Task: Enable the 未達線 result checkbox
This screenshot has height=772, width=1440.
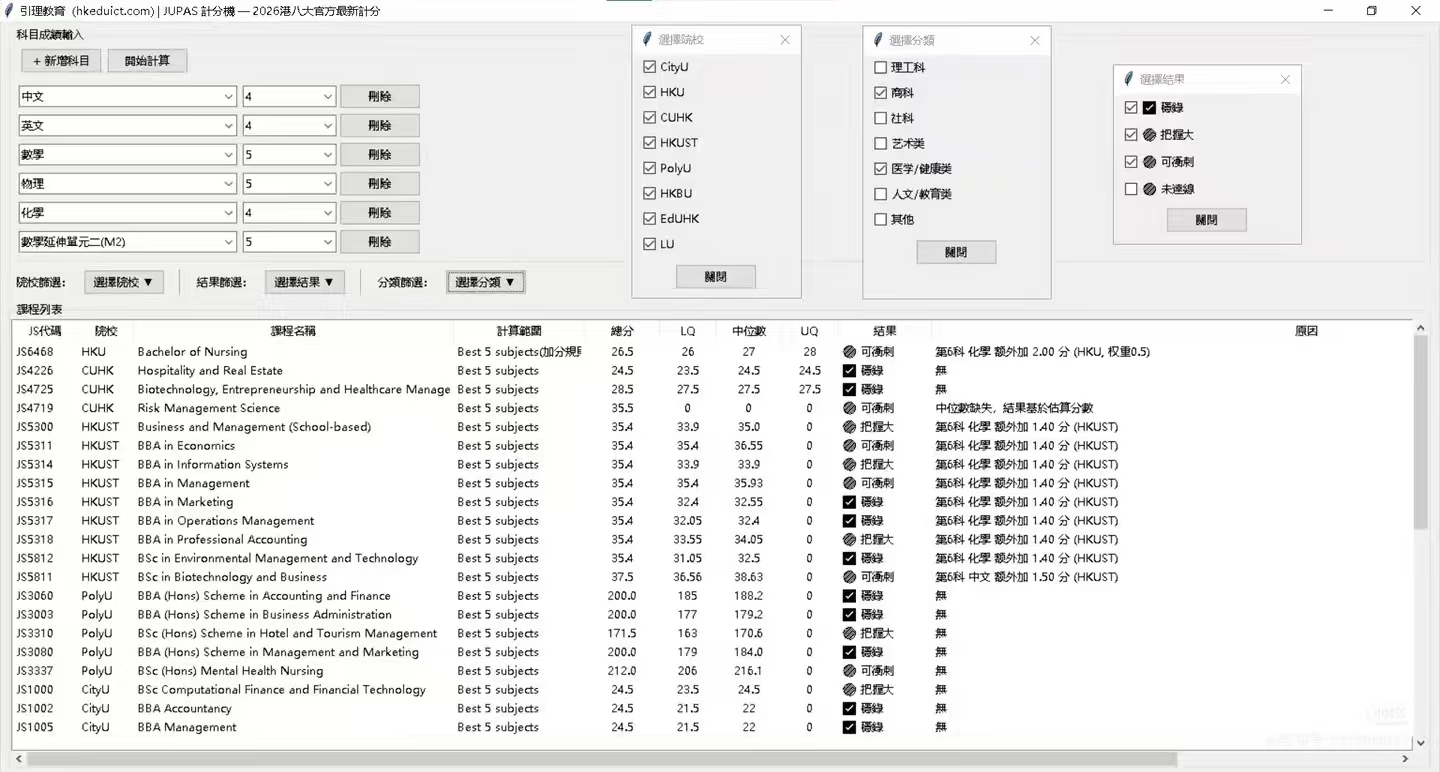Action: 1131,189
